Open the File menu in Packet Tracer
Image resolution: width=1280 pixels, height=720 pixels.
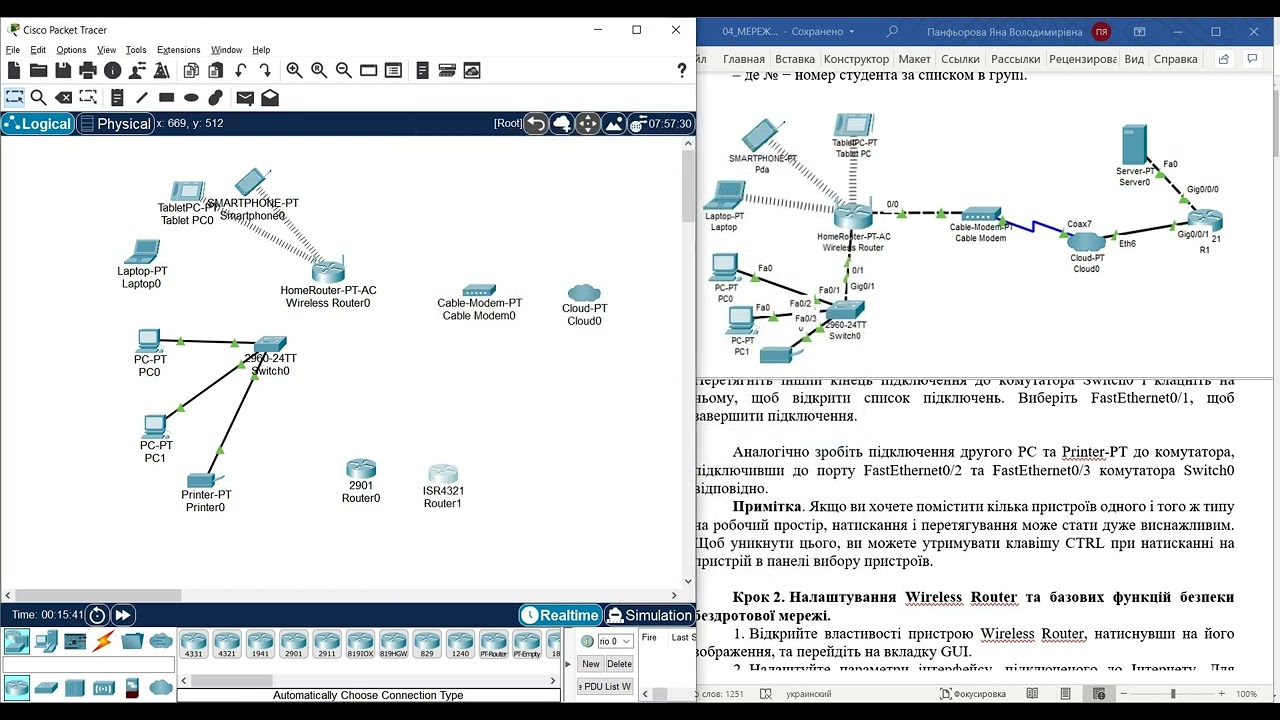click(13, 50)
